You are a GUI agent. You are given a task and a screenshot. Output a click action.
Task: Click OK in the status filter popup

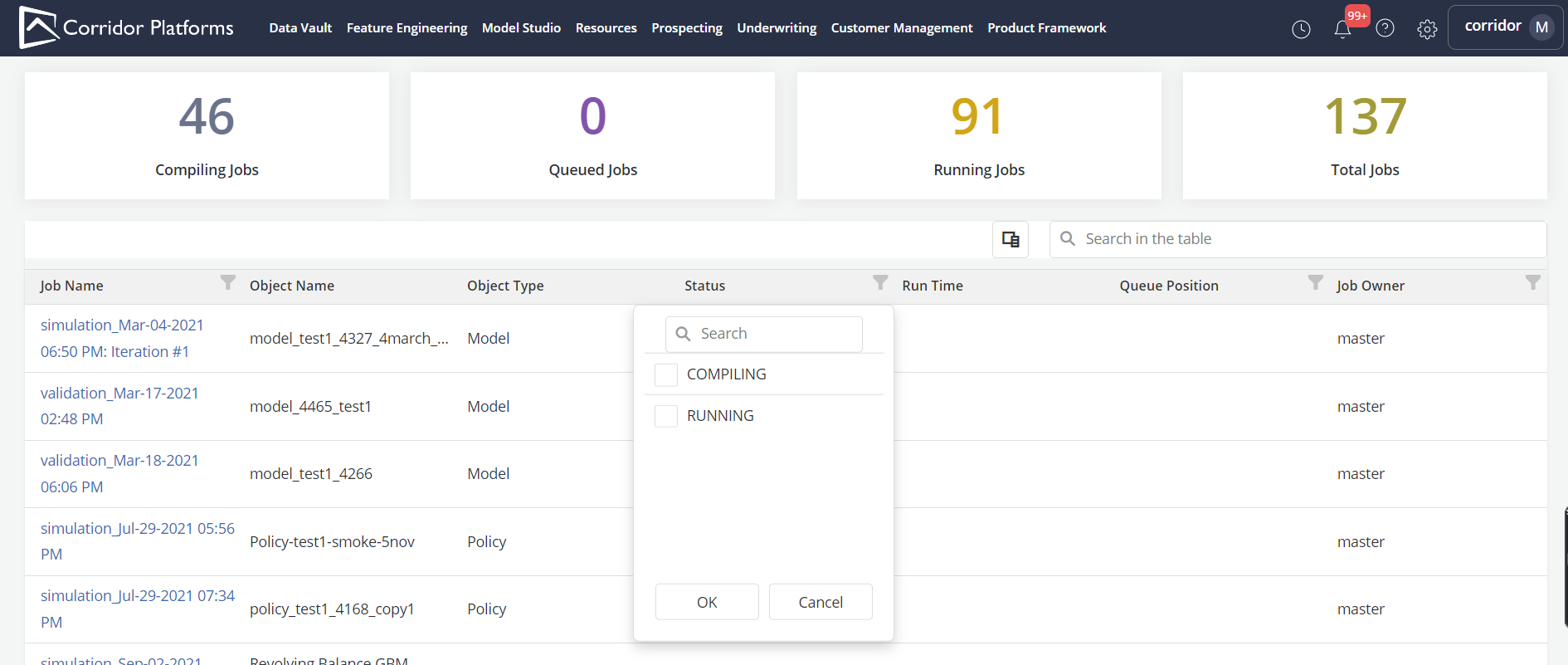[x=707, y=602]
